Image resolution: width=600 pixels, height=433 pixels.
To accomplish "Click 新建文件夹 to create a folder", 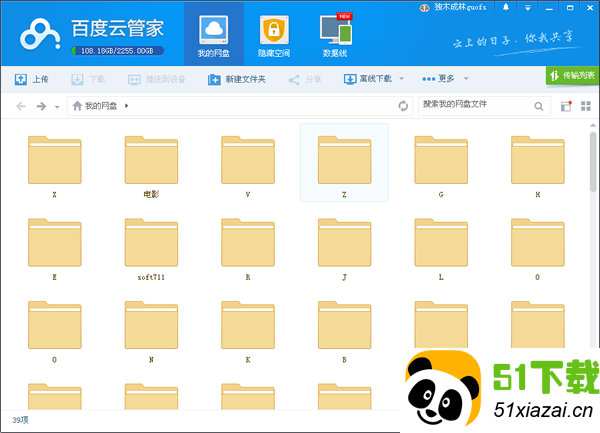I will click(237, 78).
